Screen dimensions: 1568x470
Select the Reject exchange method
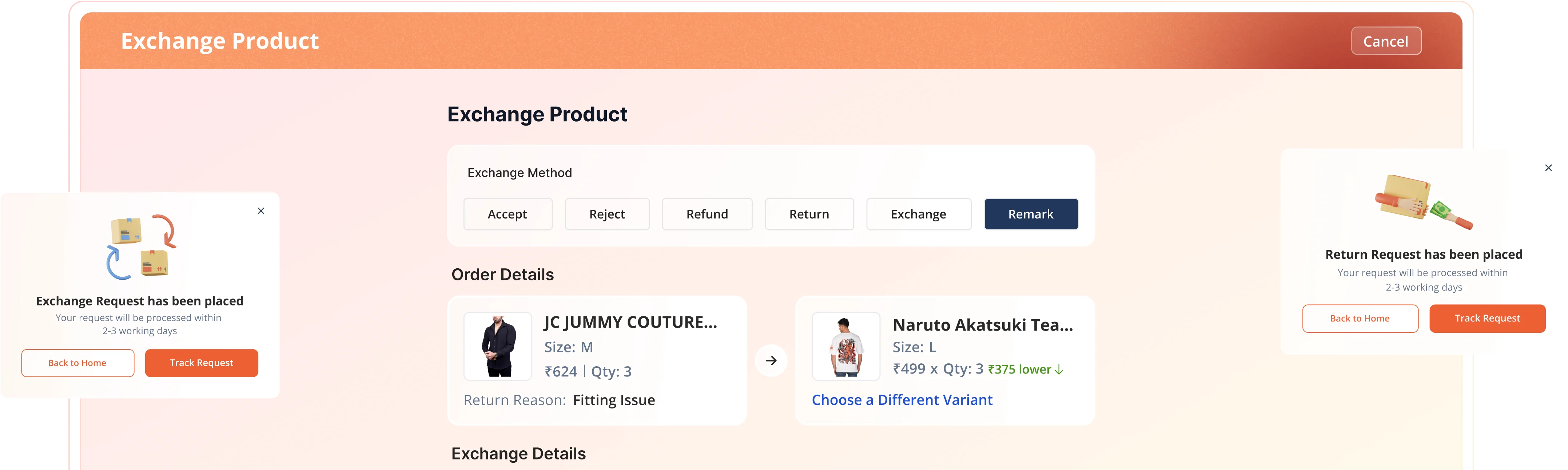607,214
